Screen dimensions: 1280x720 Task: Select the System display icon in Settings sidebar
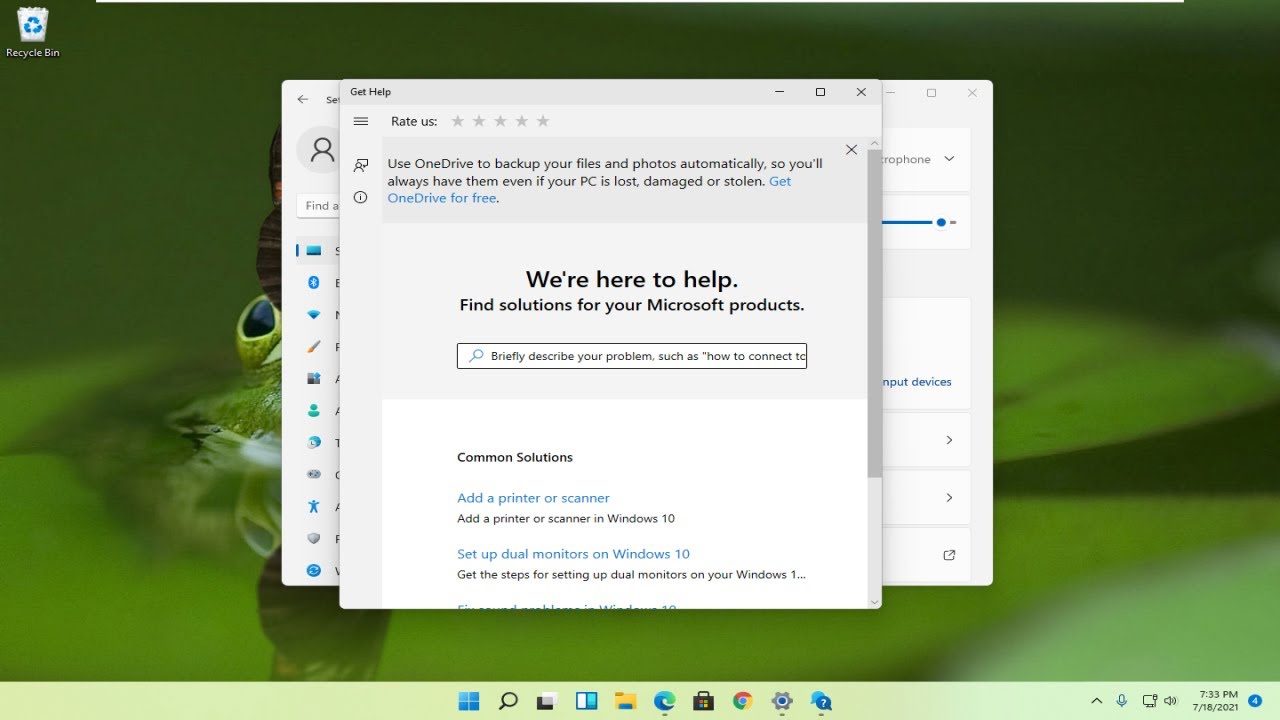click(314, 251)
